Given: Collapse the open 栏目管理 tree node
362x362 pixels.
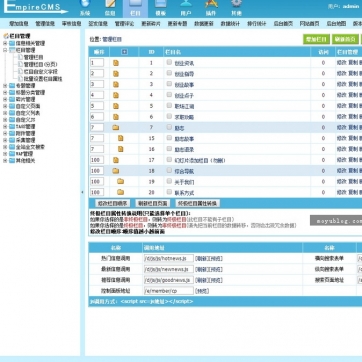Looking at the screenshot, I should (x=5, y=50).
